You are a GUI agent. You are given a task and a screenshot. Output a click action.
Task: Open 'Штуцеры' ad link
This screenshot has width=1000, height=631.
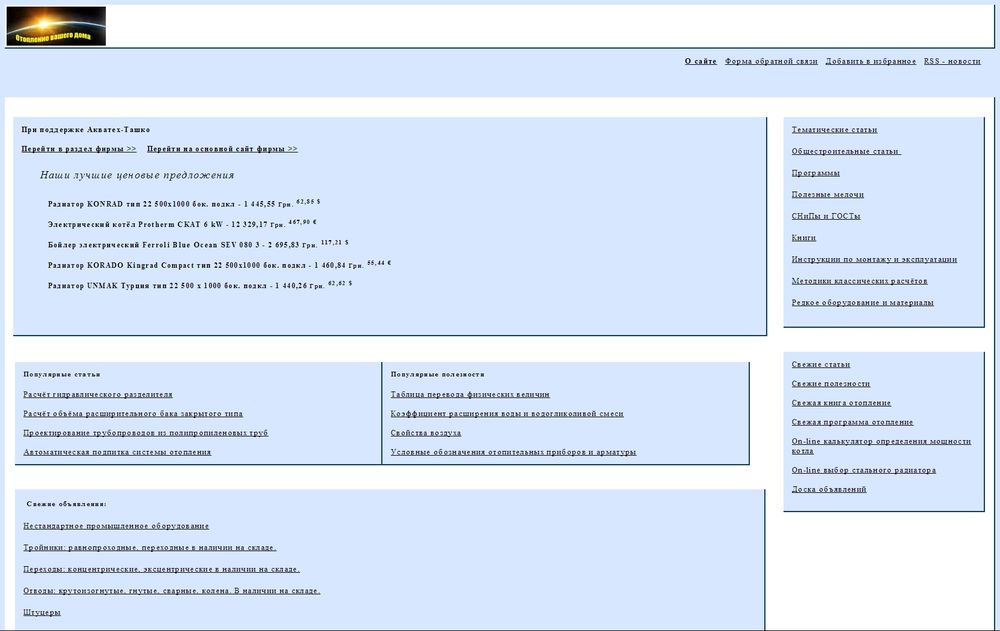(x=42, y=613)
